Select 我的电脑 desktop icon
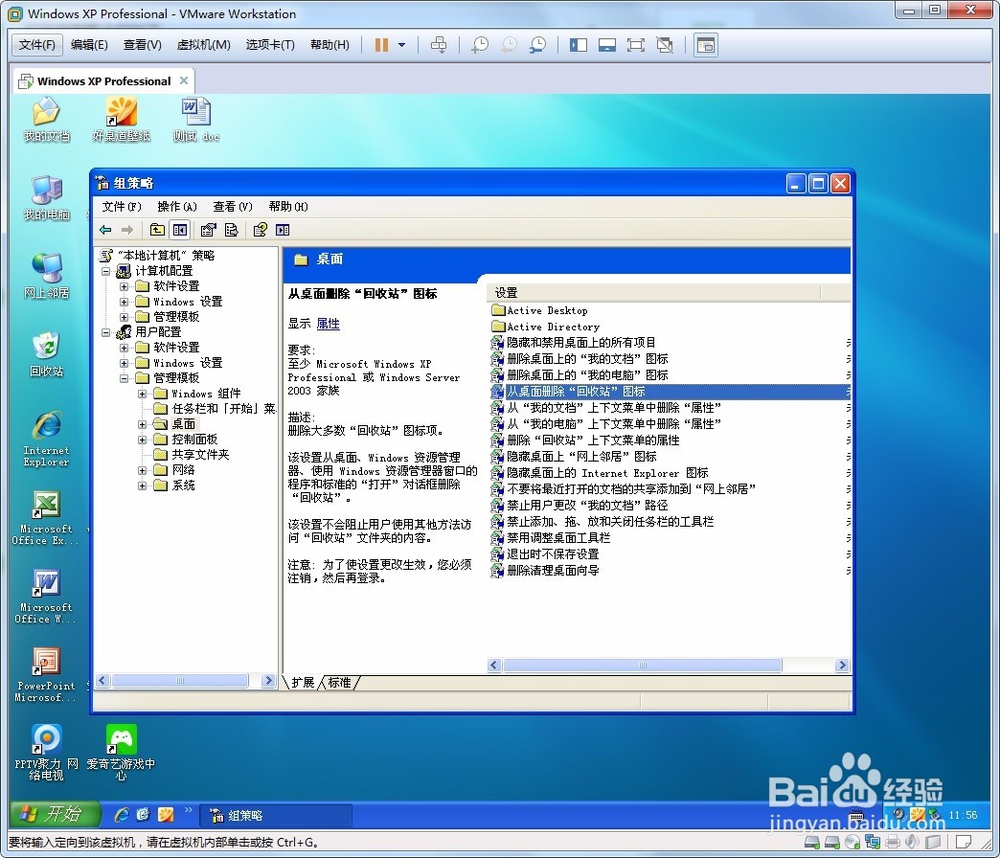 46,198
